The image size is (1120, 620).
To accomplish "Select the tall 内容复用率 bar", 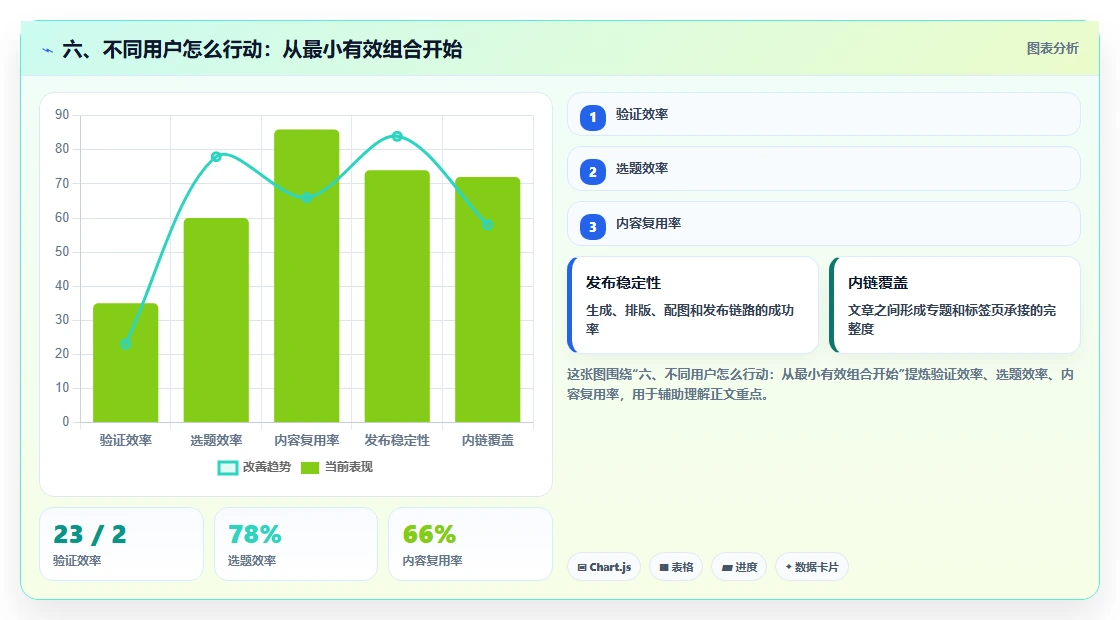I will tap(306, 276).
